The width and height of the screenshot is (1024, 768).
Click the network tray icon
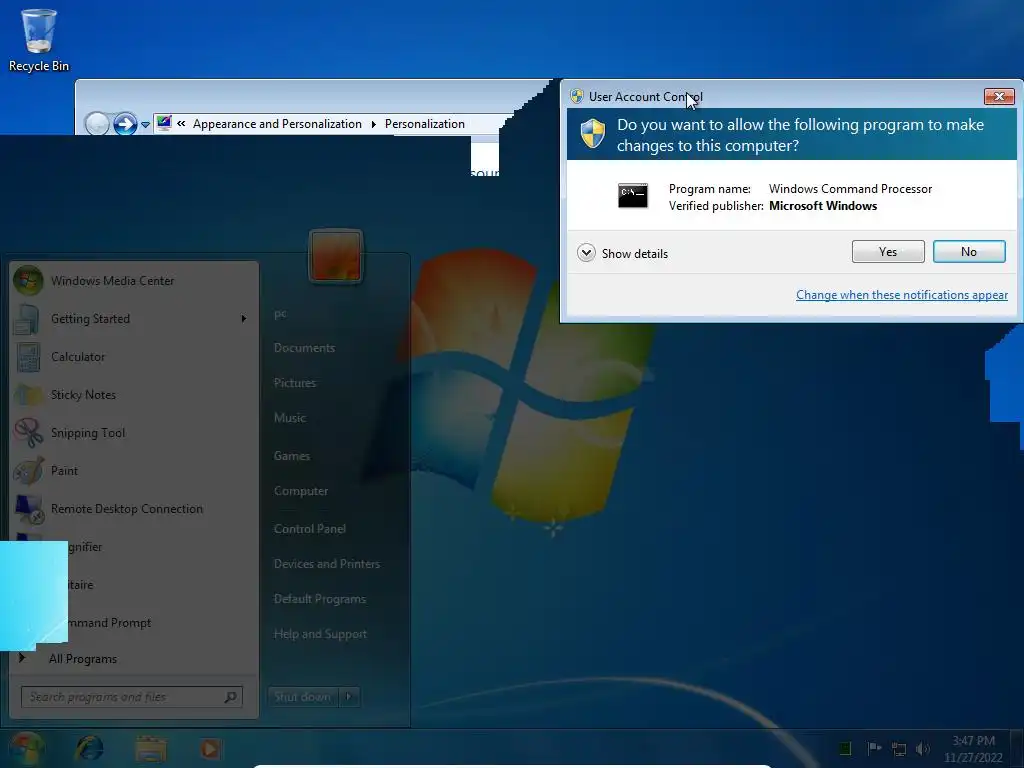tap(899, 748)
